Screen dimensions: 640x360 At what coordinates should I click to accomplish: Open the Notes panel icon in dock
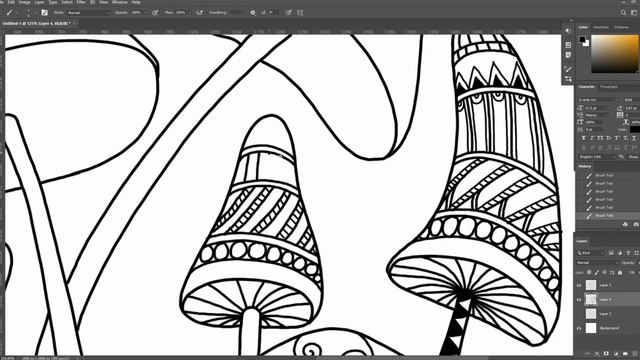tap(568, 55)
